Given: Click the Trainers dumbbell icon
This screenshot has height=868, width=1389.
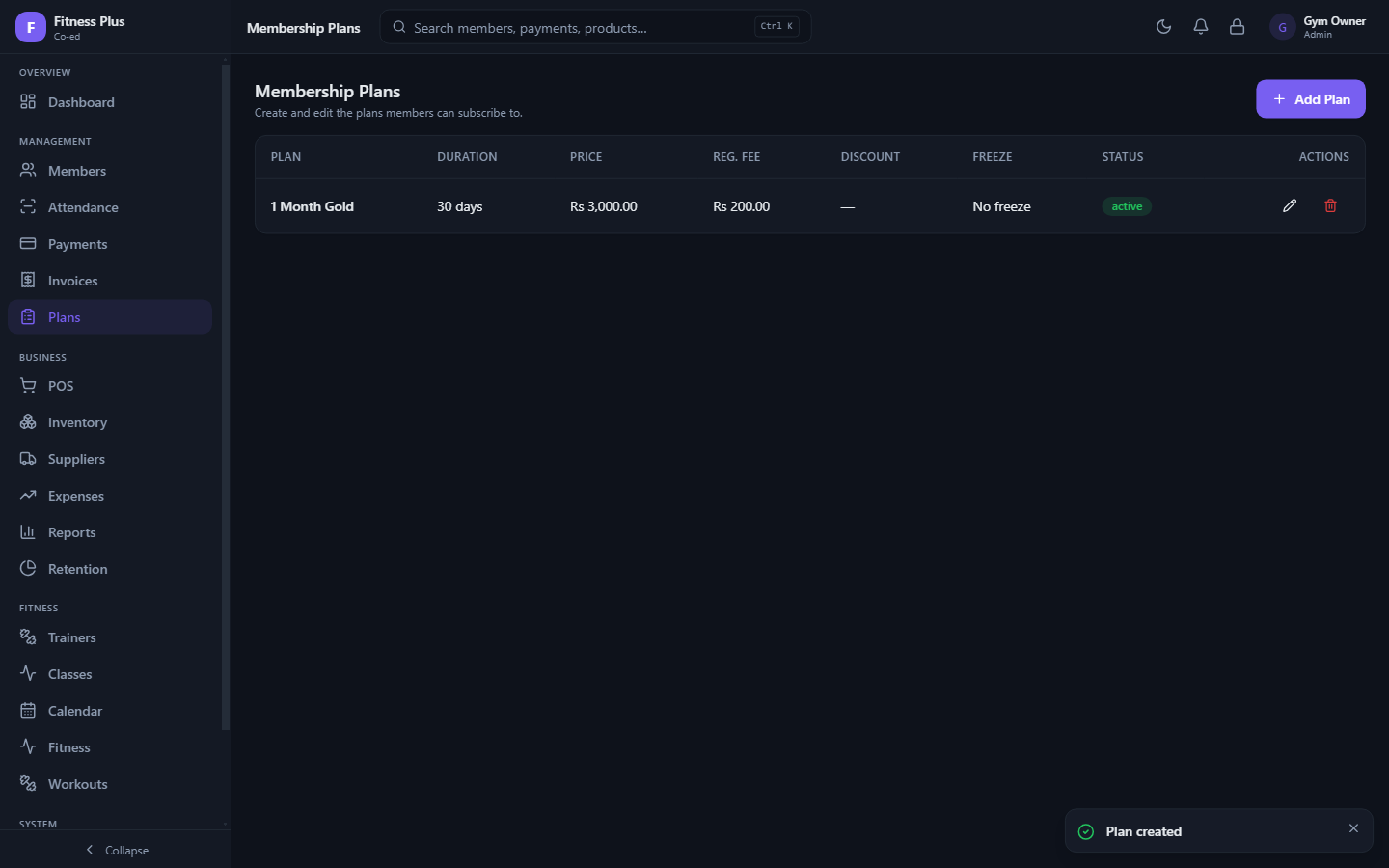Looking at the screenshot, I should pyautogui.click(x=28, y=637).
